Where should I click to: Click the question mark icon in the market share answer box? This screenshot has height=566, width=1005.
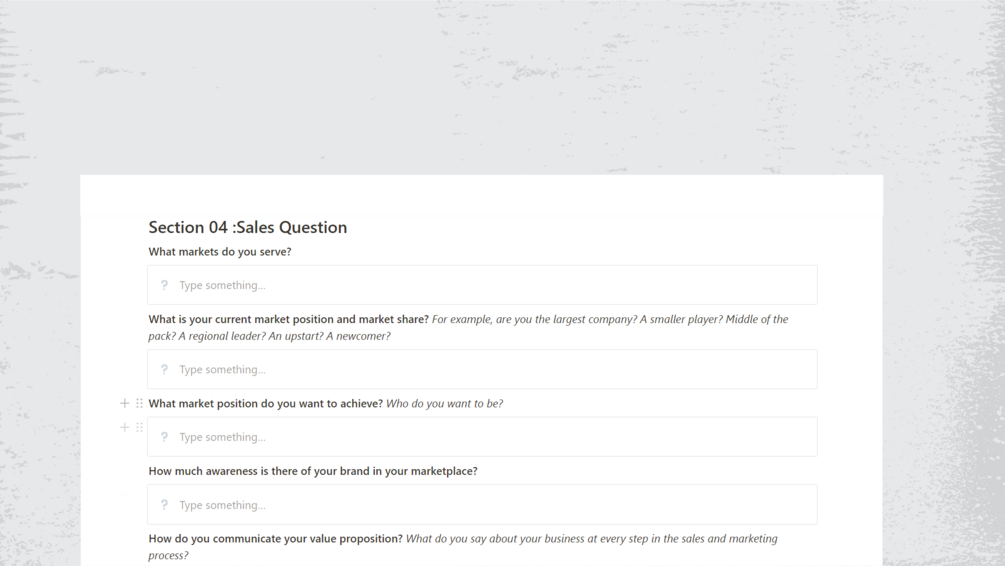coord(164,369)
